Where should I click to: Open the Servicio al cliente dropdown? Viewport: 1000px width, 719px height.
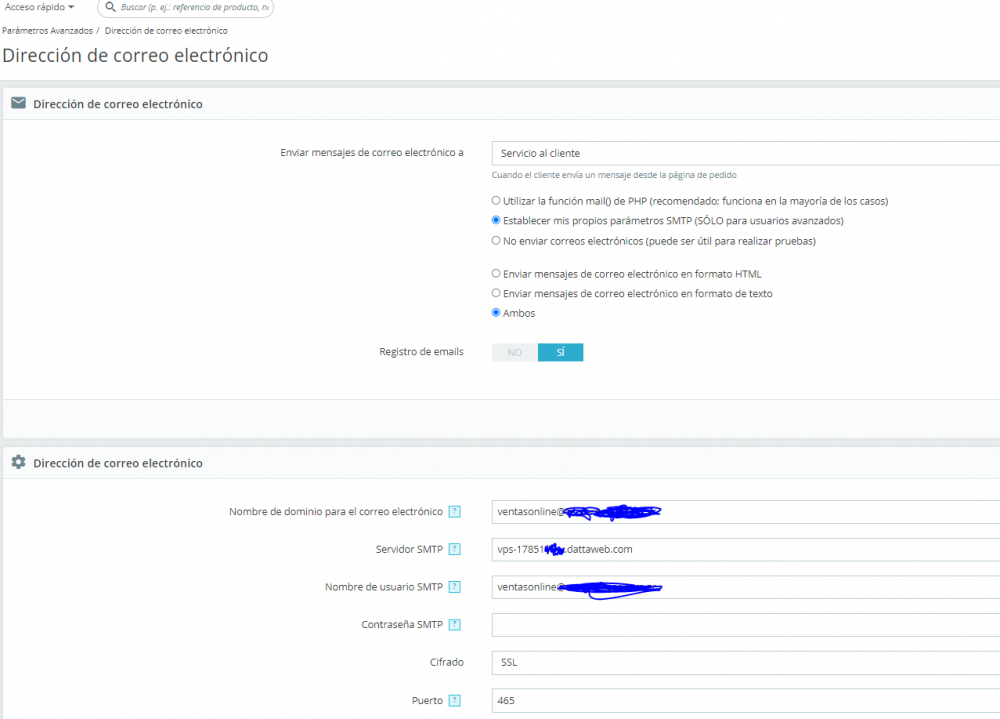point(746,153)
